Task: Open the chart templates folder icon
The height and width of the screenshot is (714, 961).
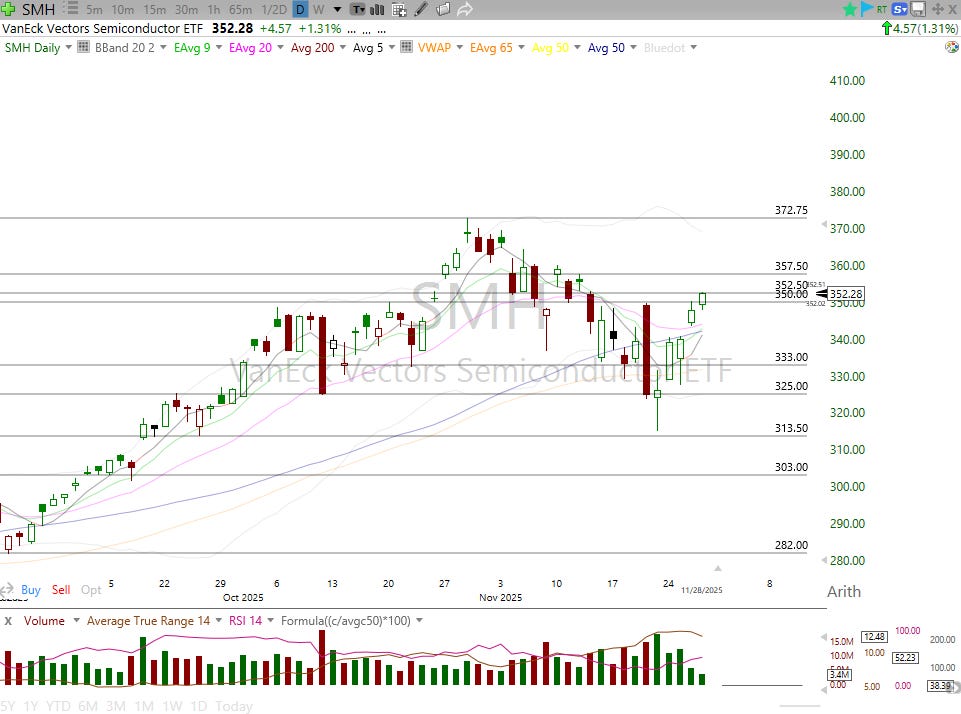Action: click(443, 10)
